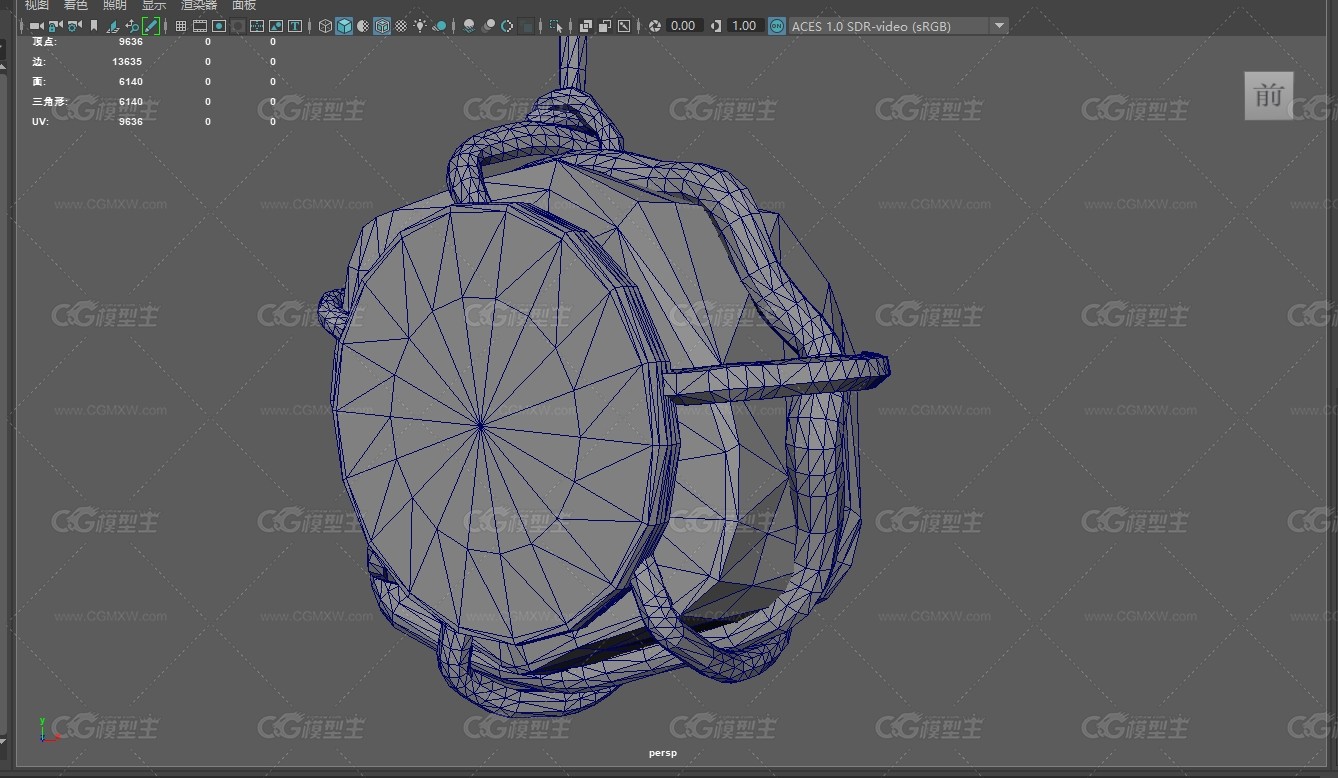1338x778 pixels.
Task: Click the Gamma value field 1.00
Action: pyautogui.click(x=745, y=26)
